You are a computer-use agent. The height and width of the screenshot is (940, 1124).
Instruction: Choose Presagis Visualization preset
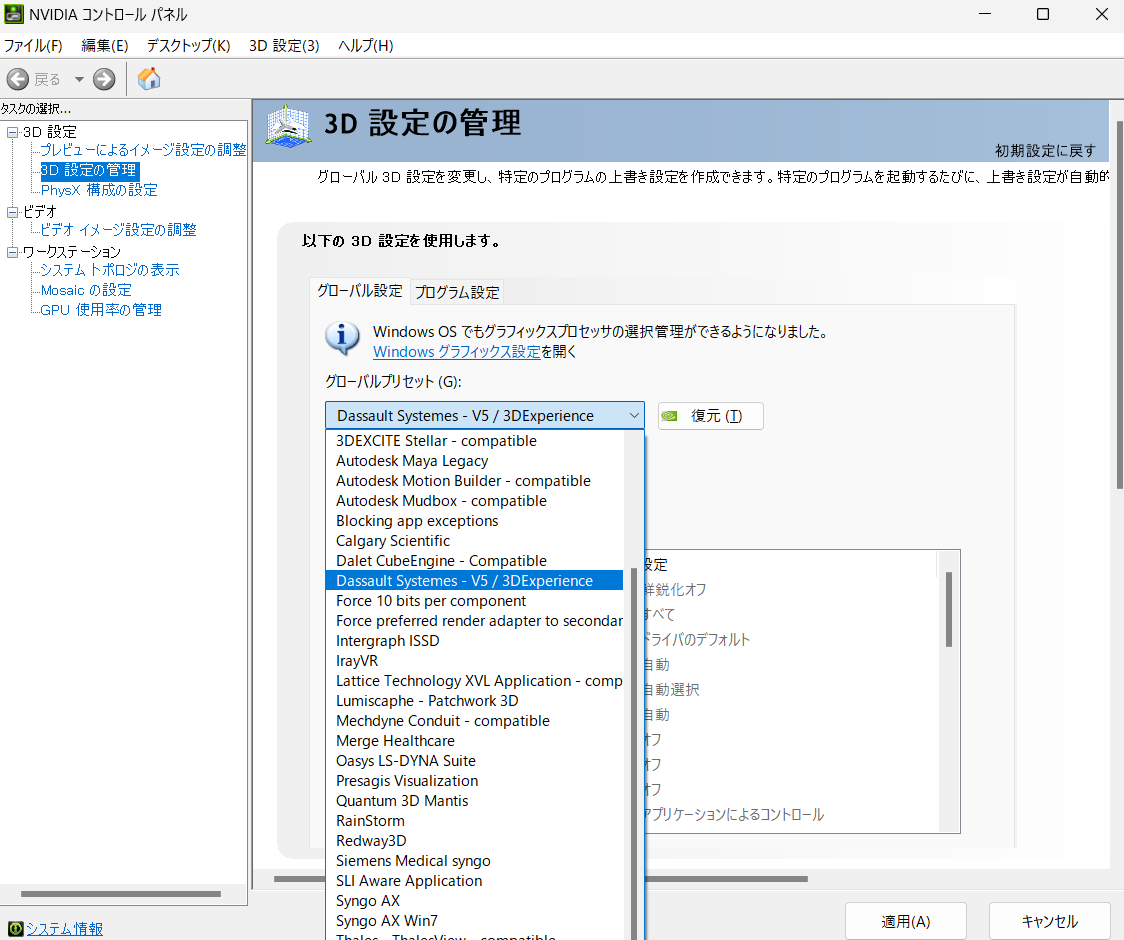pos(475,782)
